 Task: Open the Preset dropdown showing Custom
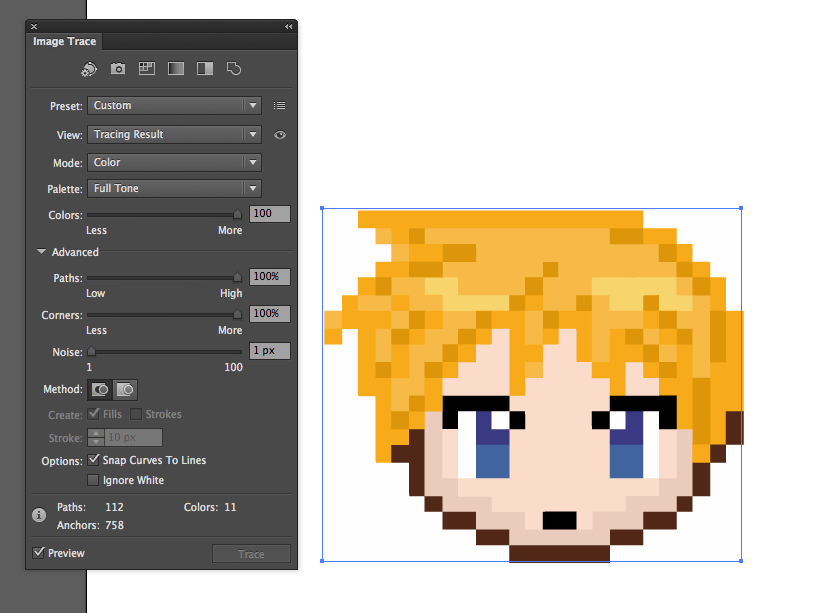[174, 105]
